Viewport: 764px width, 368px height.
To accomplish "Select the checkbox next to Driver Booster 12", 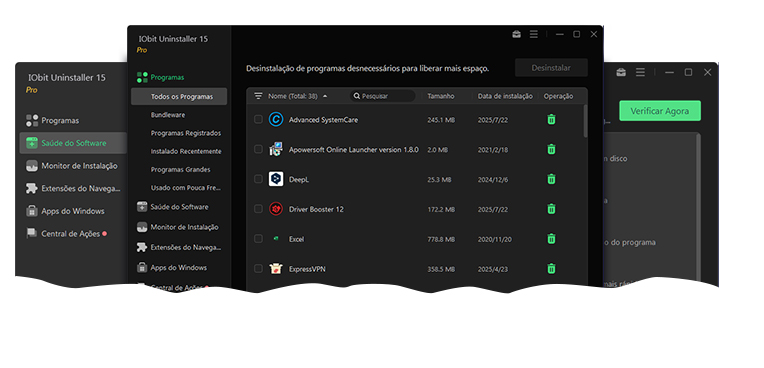I will [258, 209].
